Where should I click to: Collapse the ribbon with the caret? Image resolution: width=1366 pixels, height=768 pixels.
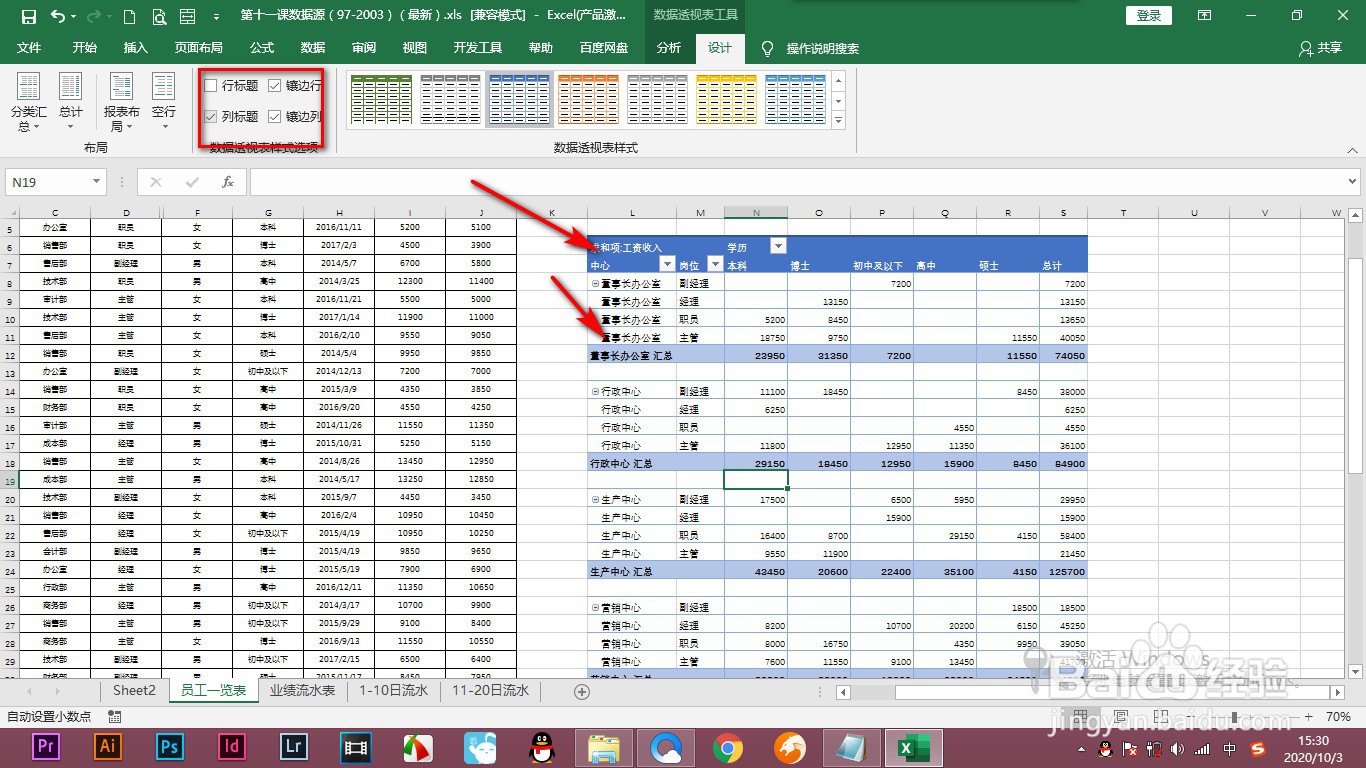pyautogui.click(x=1351, y=151)
